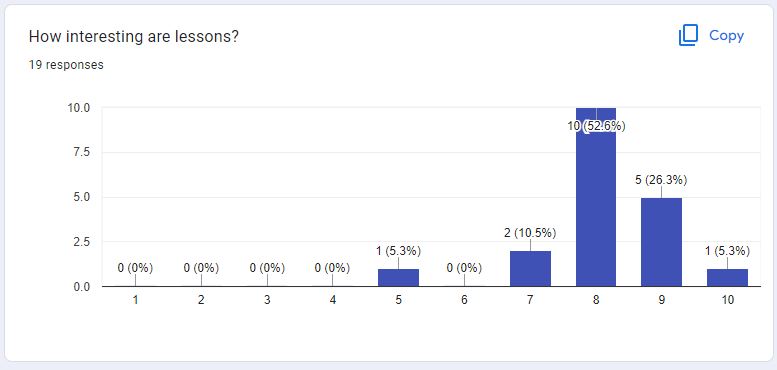Click the '19 responses' text
Screen dimensions: 777x370
click(x=66, y=65)
